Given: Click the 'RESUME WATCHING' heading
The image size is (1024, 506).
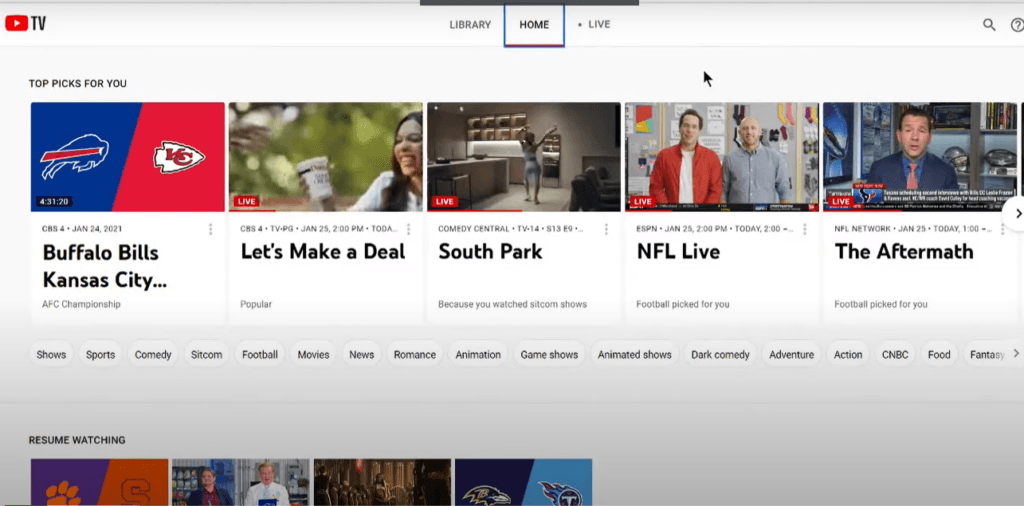Looking at the screenshot, I should [77, 440].
